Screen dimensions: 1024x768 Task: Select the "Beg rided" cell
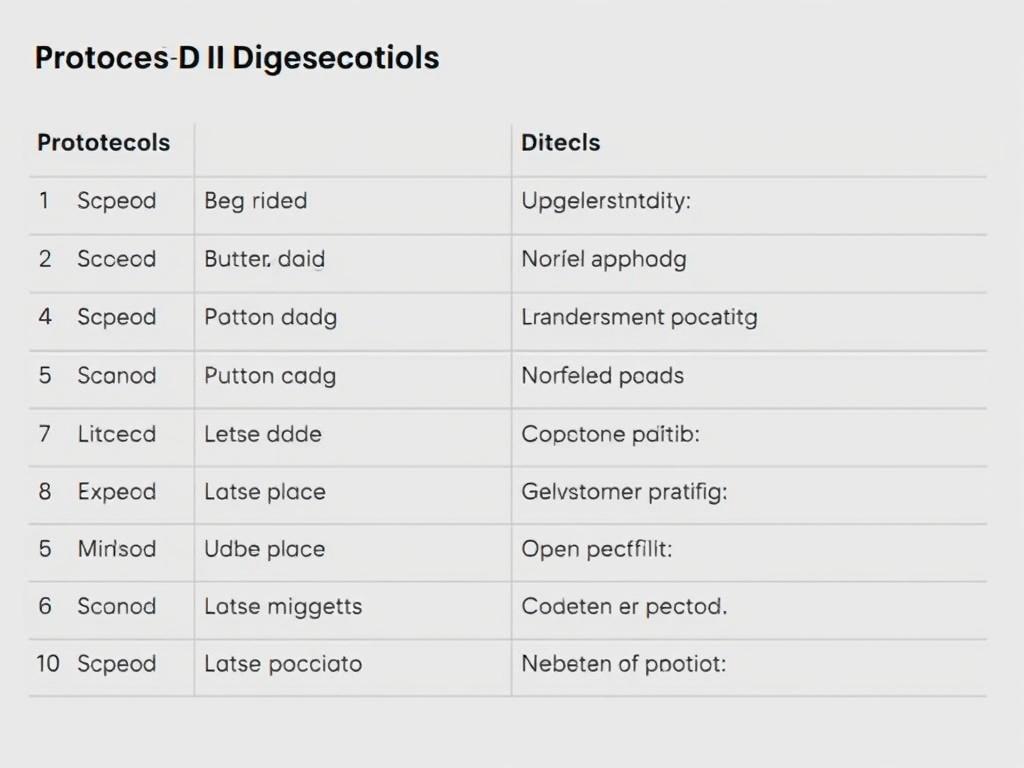[255, 200]
